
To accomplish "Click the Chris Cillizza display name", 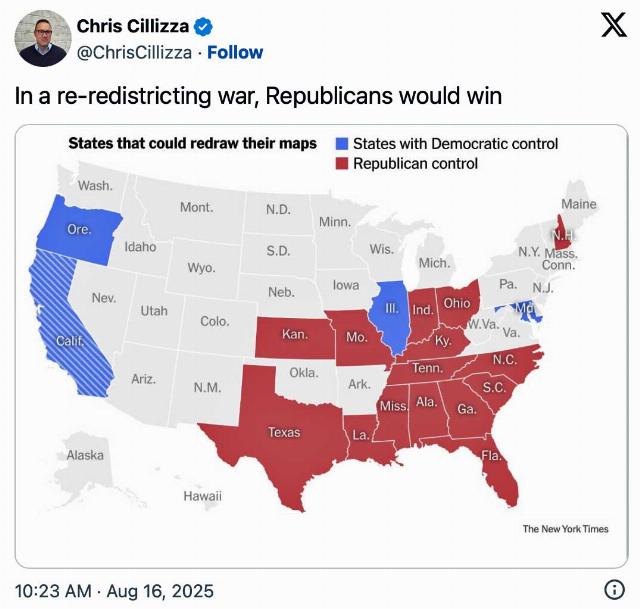I will (133, 26).
